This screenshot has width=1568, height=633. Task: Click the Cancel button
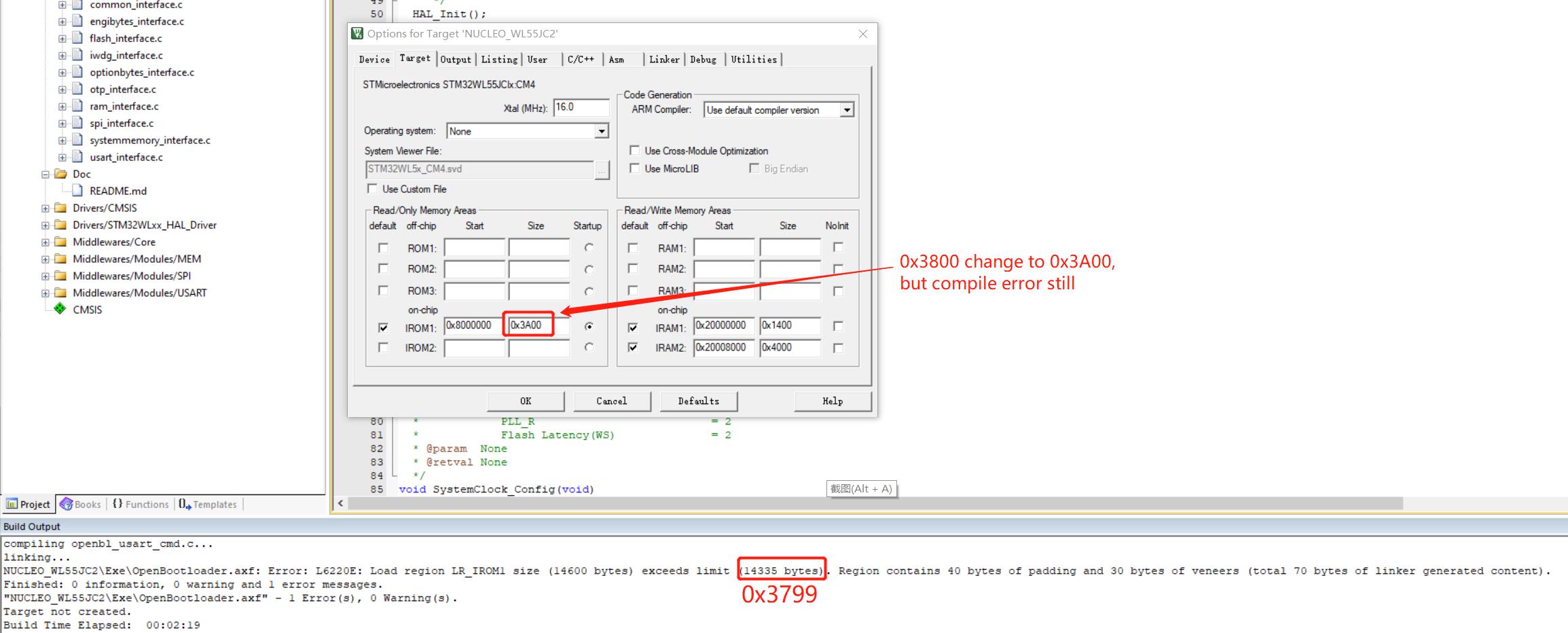click(612, 401)
